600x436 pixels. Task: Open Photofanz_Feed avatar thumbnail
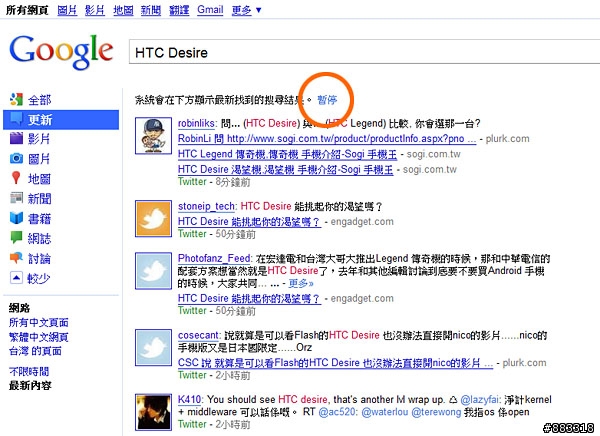[153, 271]
